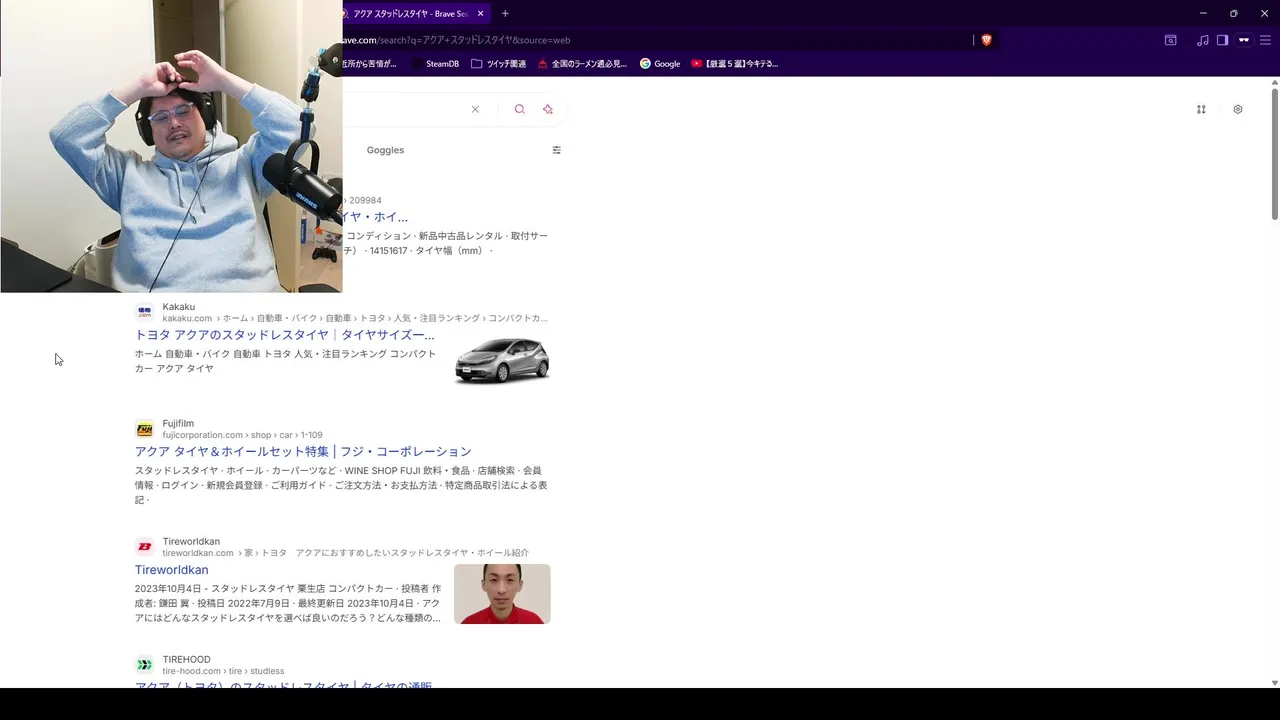Click the scrollbar up arrow
The width and height of the screenshot is (1280, 720).
[1274, 81]
